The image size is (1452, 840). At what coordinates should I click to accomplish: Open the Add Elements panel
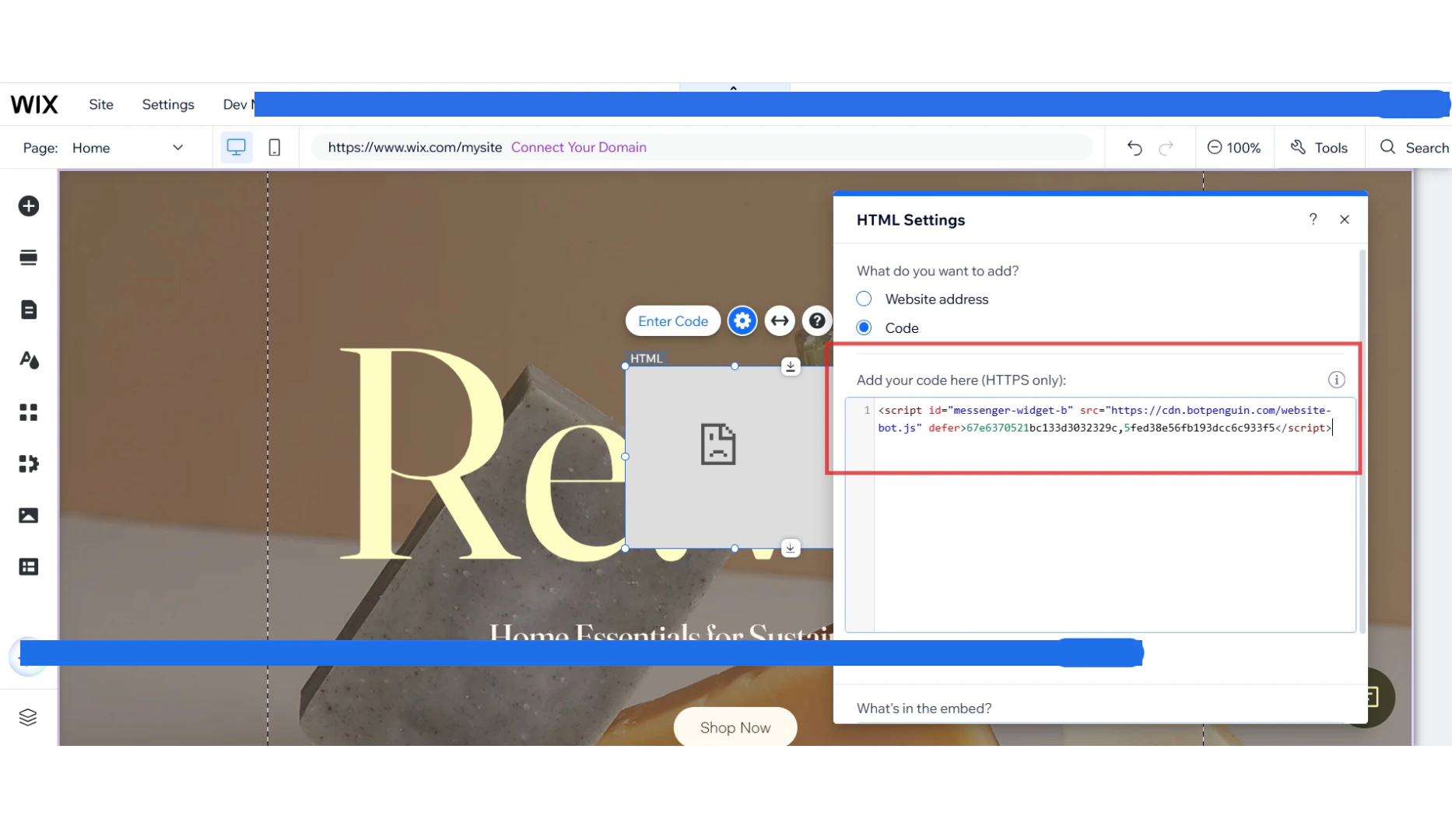pyautogui.click(x=29, y=206)
